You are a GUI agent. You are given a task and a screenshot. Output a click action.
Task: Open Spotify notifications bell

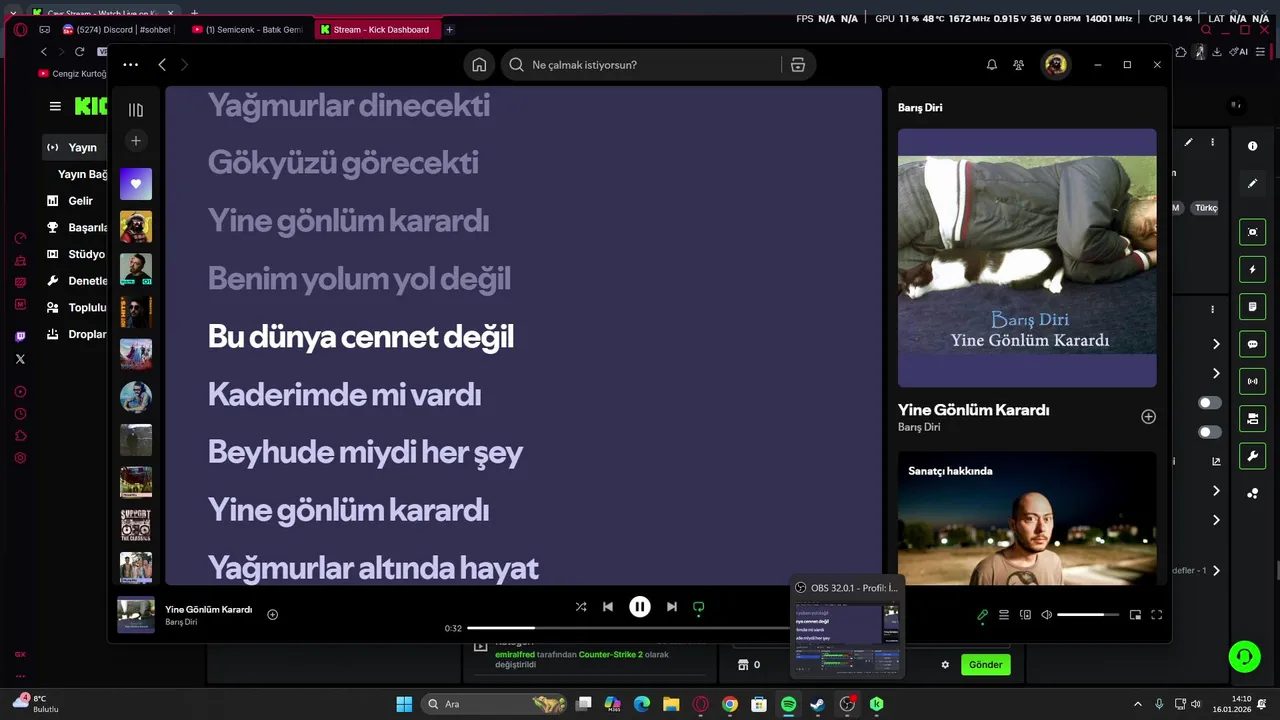(992, 65)
